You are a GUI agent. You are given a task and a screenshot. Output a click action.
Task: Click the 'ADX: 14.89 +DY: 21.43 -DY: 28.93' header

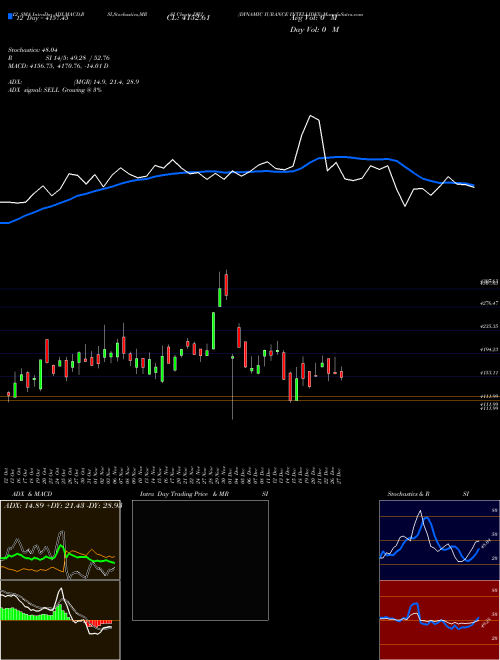(x=63, y=506)
